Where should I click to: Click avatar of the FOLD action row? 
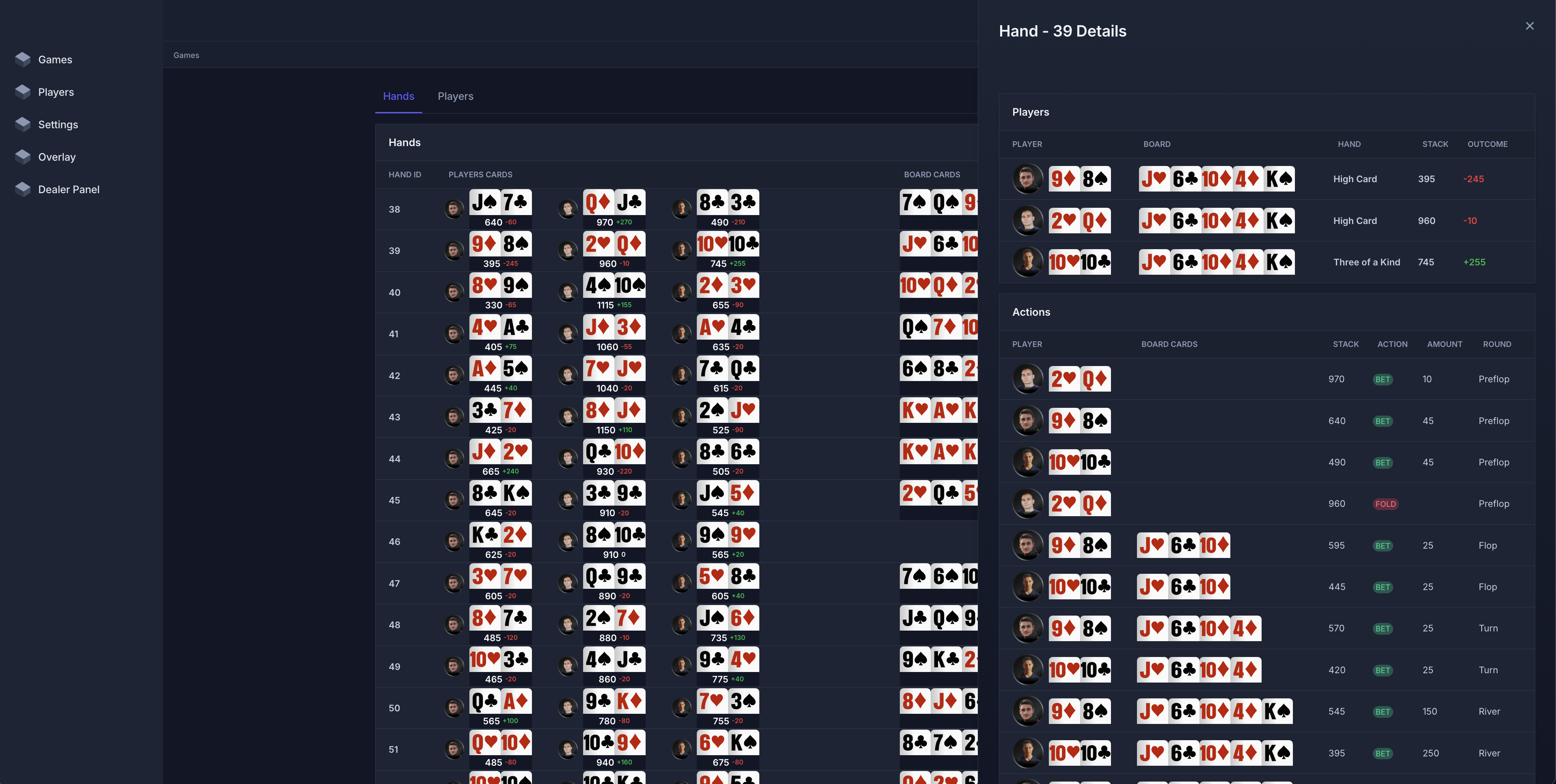pos(1027,503)
